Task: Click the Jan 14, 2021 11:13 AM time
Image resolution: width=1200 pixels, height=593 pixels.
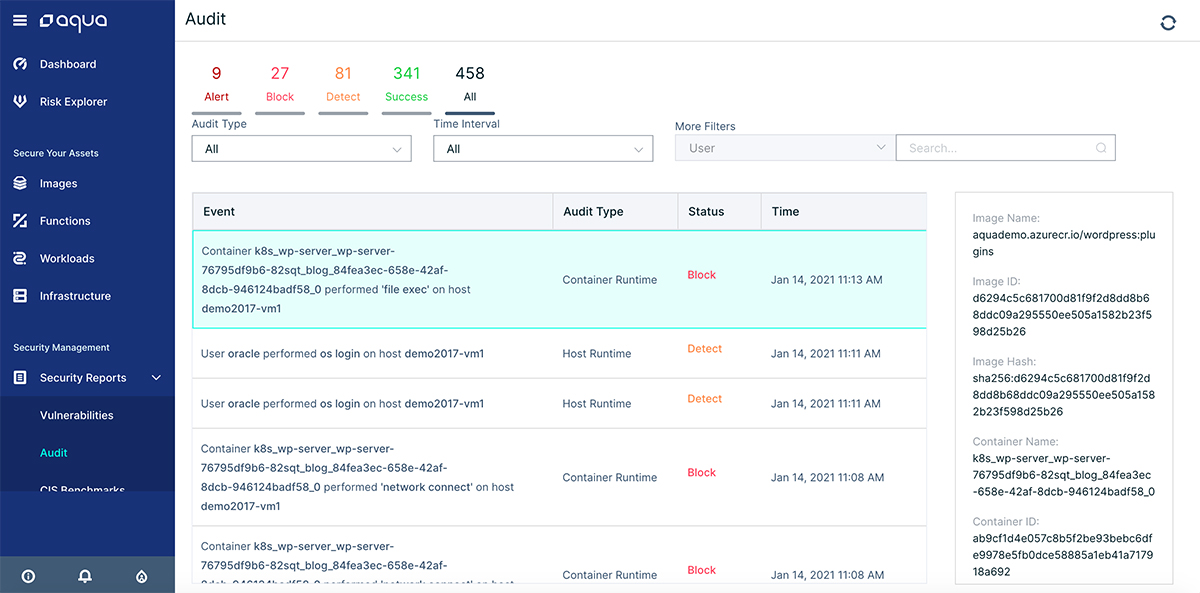Action: coord(827,280)
